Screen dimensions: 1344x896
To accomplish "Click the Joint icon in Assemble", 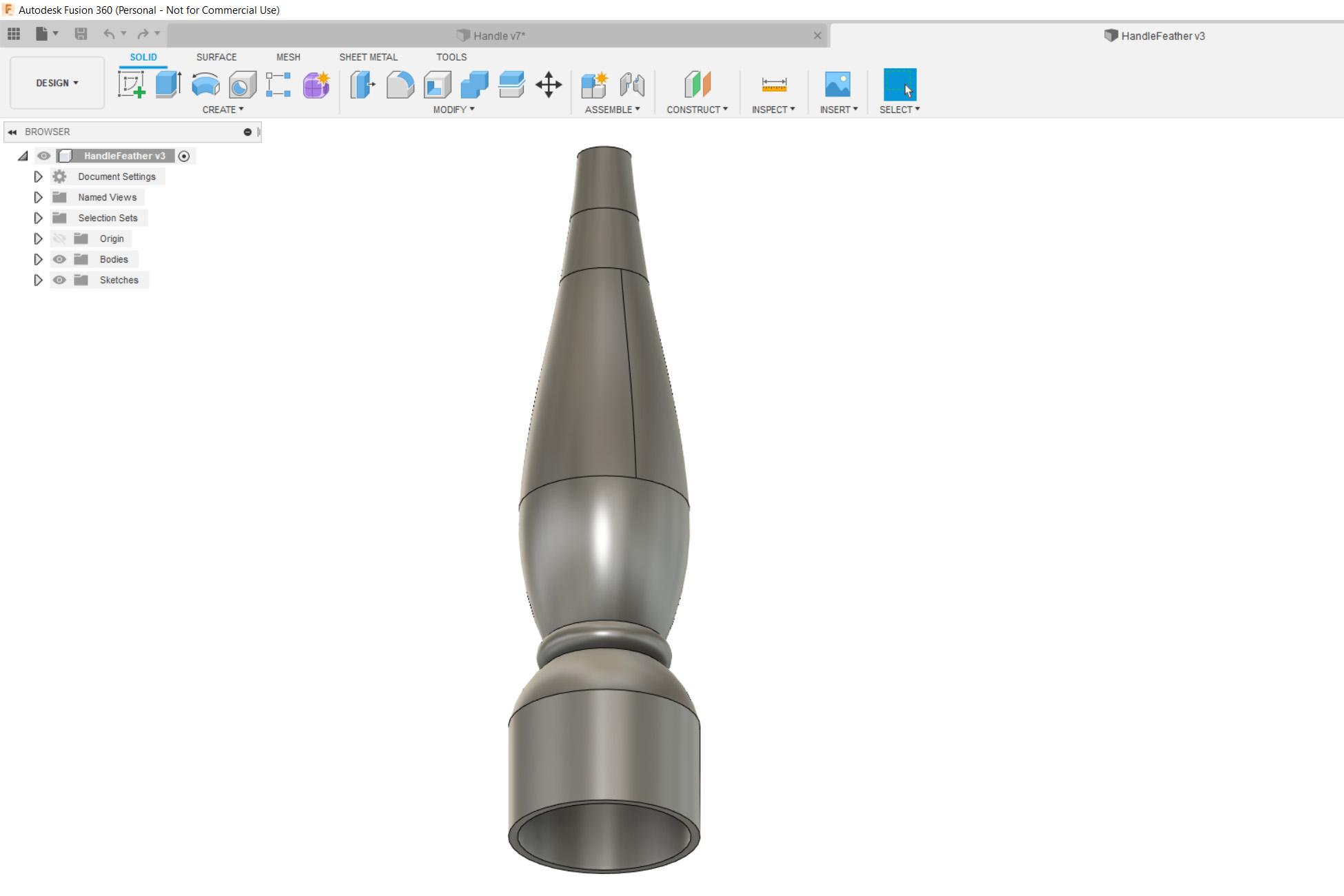I will point(632,85).
